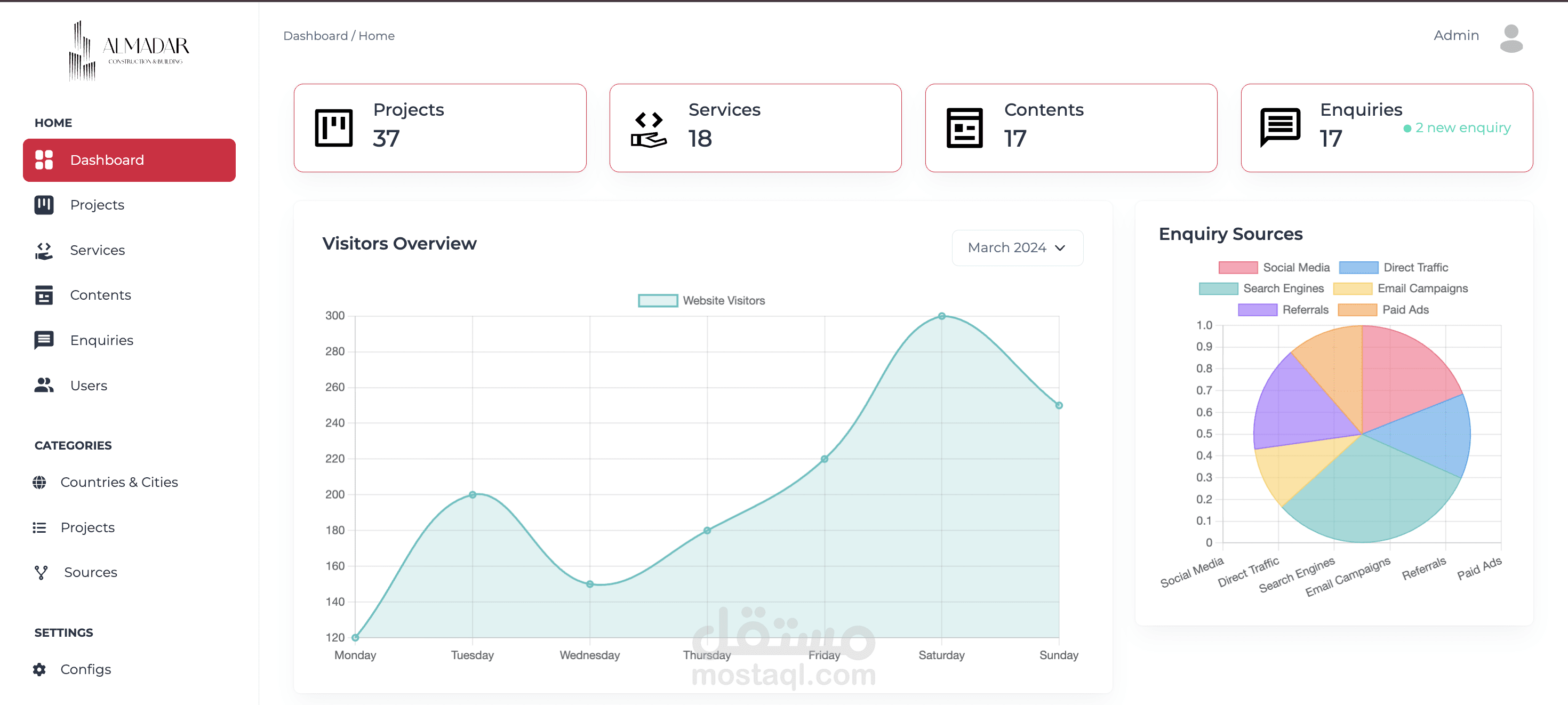Toggle Social Media legend in Enquiry Sources
Viewport: 1568px width, 705px height.
tap(1274, 267)
